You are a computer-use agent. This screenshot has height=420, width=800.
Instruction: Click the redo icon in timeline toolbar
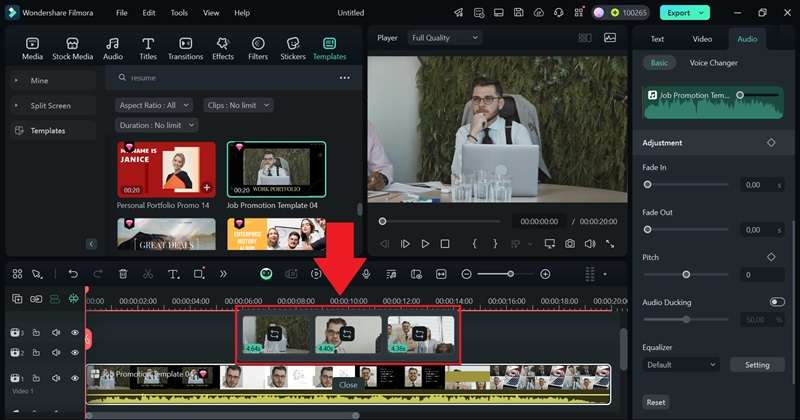coord(97,274)
